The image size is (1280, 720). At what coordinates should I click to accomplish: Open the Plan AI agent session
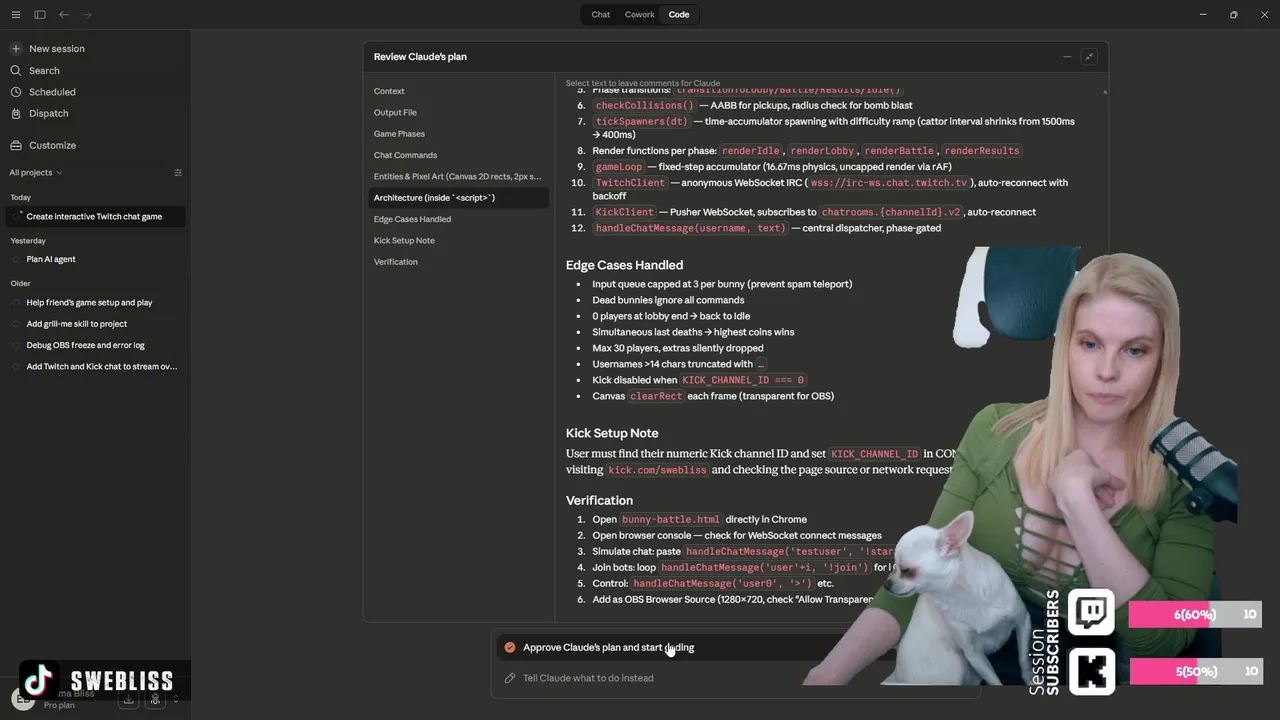51,259
